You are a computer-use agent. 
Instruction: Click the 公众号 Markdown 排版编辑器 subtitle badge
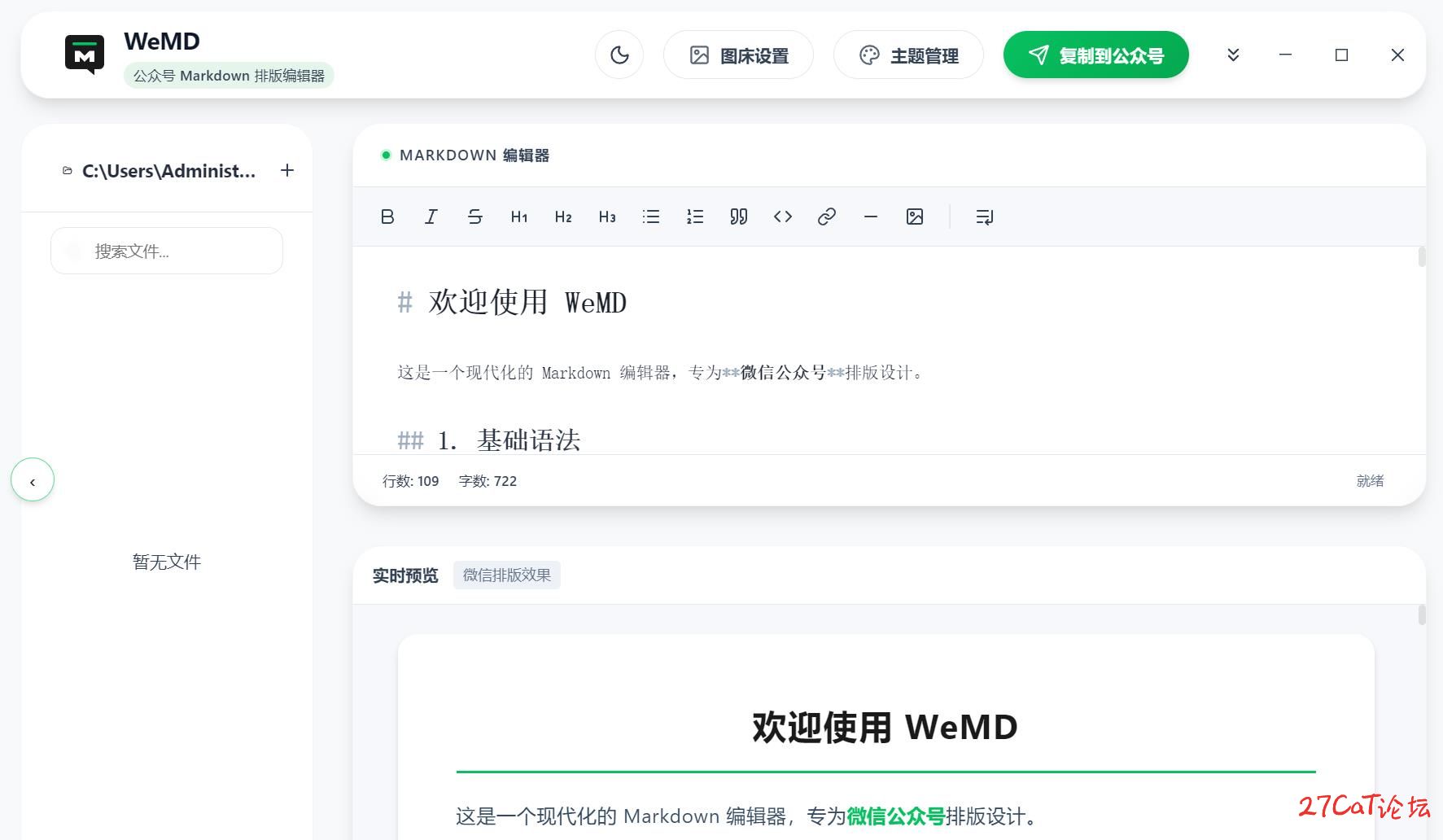point(229,75)
